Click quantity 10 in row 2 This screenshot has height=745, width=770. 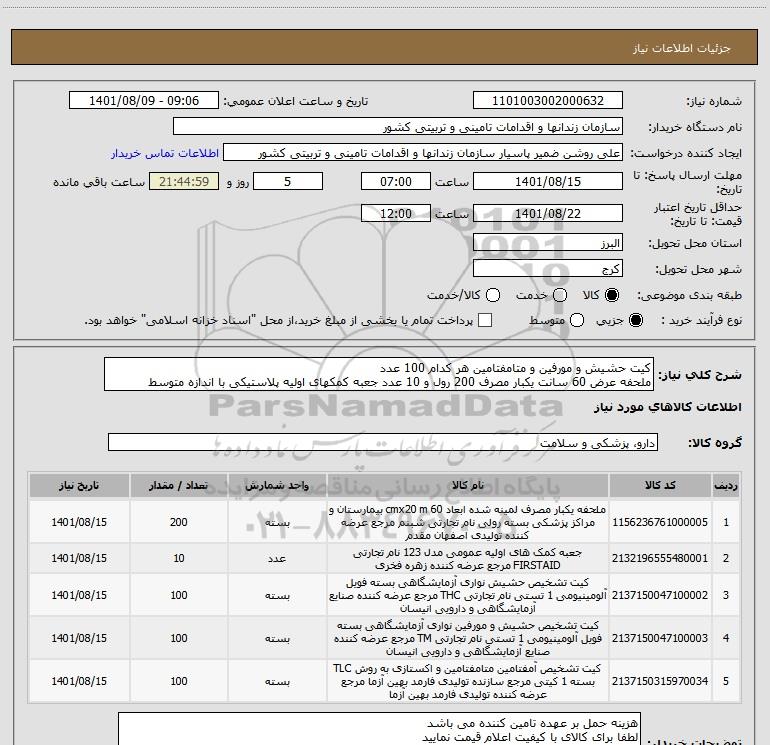[178, 558]
